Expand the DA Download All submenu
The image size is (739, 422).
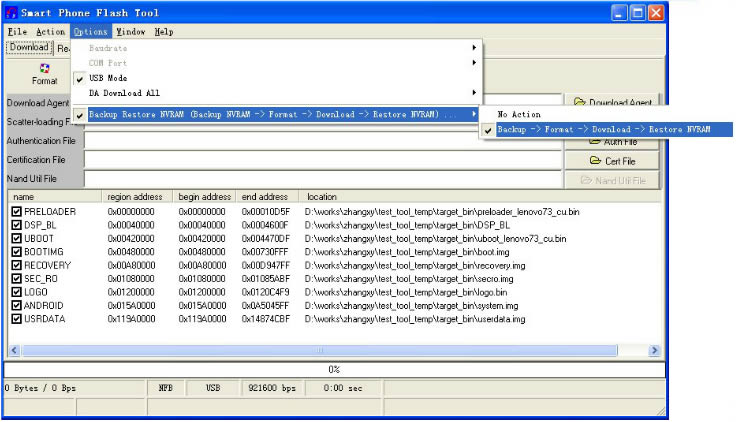pos(124,93)
